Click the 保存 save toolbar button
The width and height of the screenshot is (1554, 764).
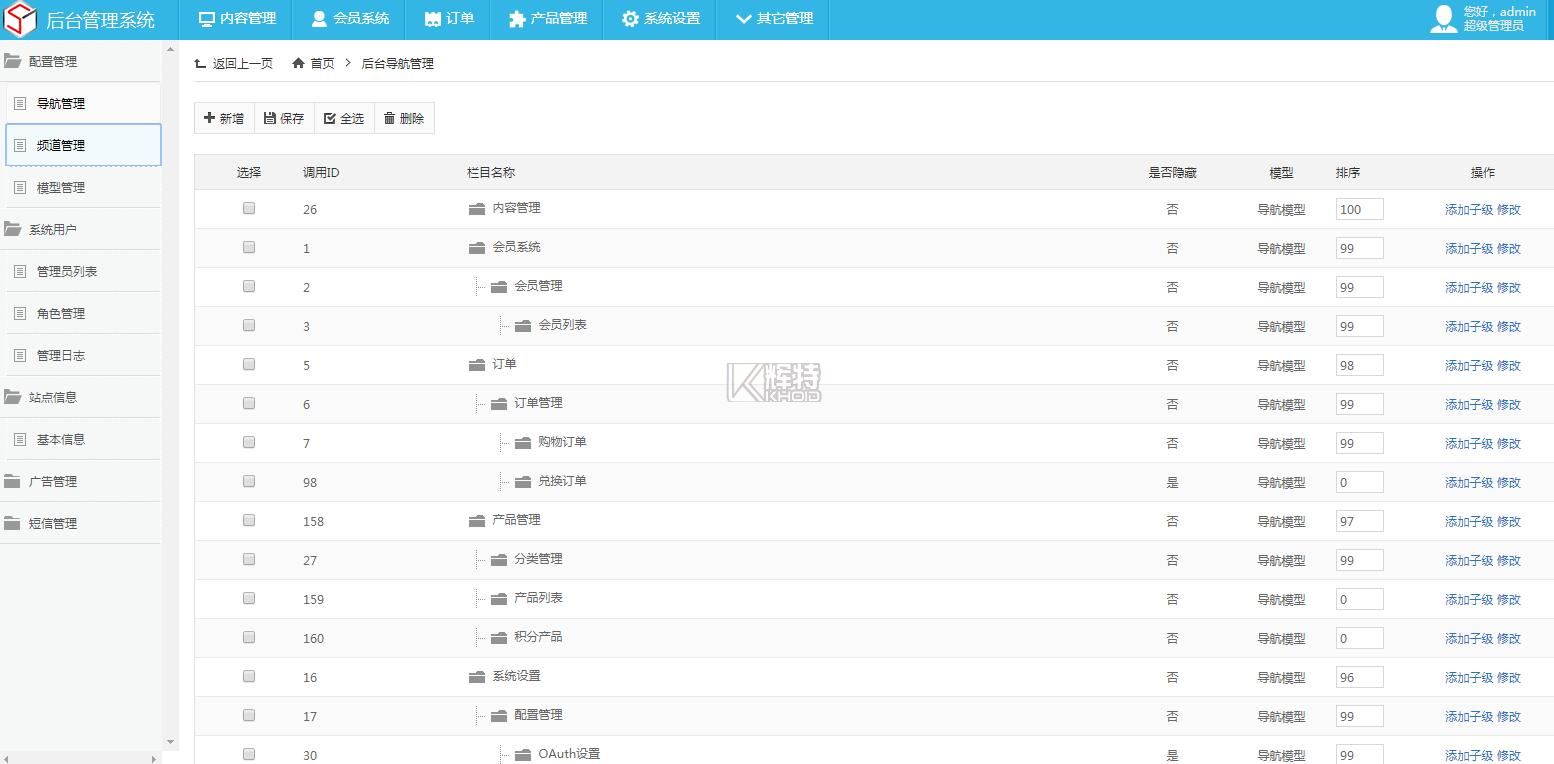coord(284,118)
